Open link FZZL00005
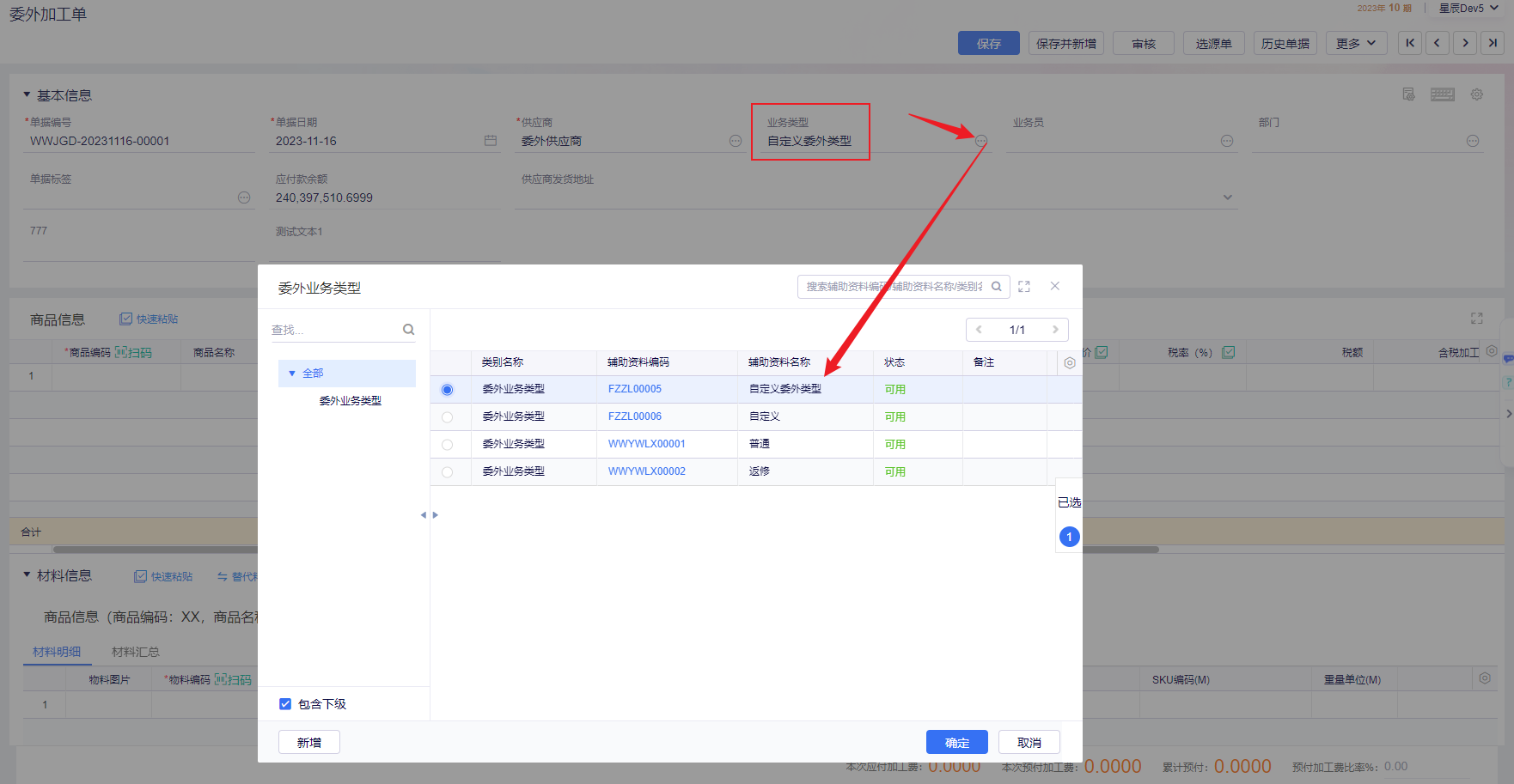The height and width of the screenshot is (784, 1514). [635, 389]
